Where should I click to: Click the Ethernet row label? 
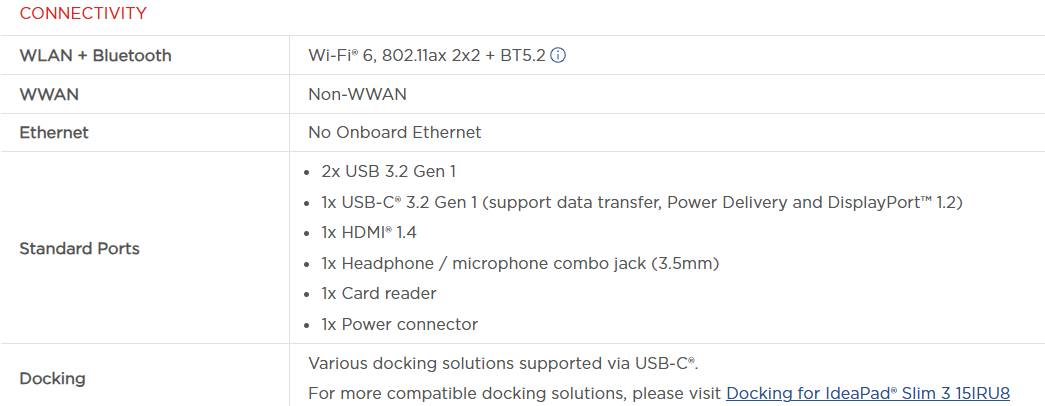coord(54,132)
